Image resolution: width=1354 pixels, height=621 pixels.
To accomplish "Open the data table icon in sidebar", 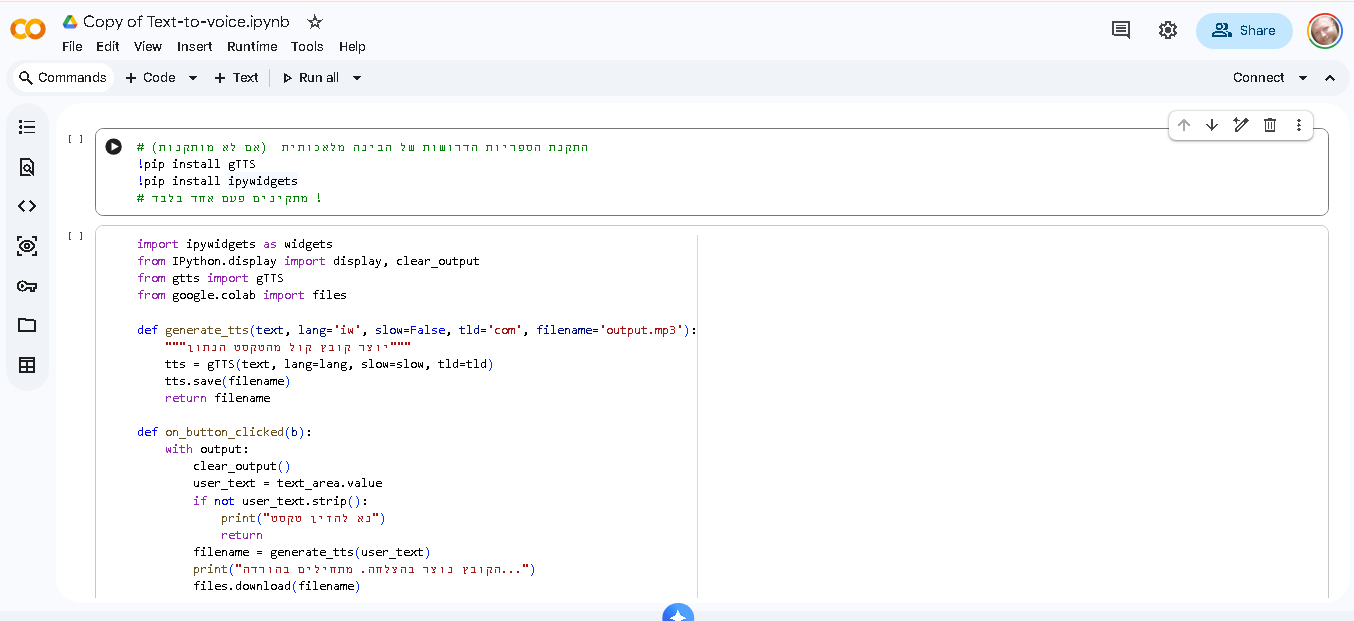I will [x=27, y=365].
